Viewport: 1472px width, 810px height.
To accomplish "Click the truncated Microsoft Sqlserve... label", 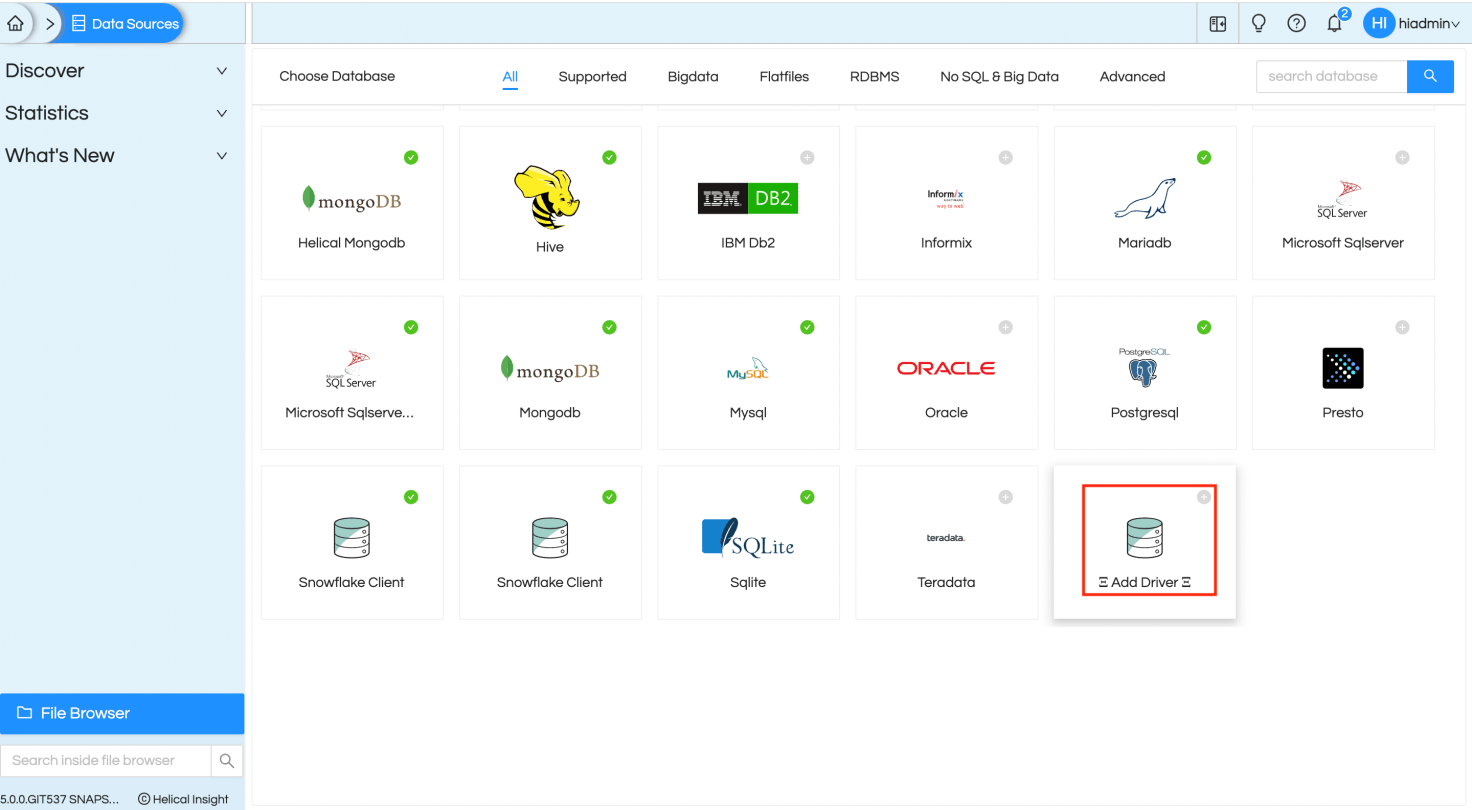I will pyautogui.click(x=349, y=412).
